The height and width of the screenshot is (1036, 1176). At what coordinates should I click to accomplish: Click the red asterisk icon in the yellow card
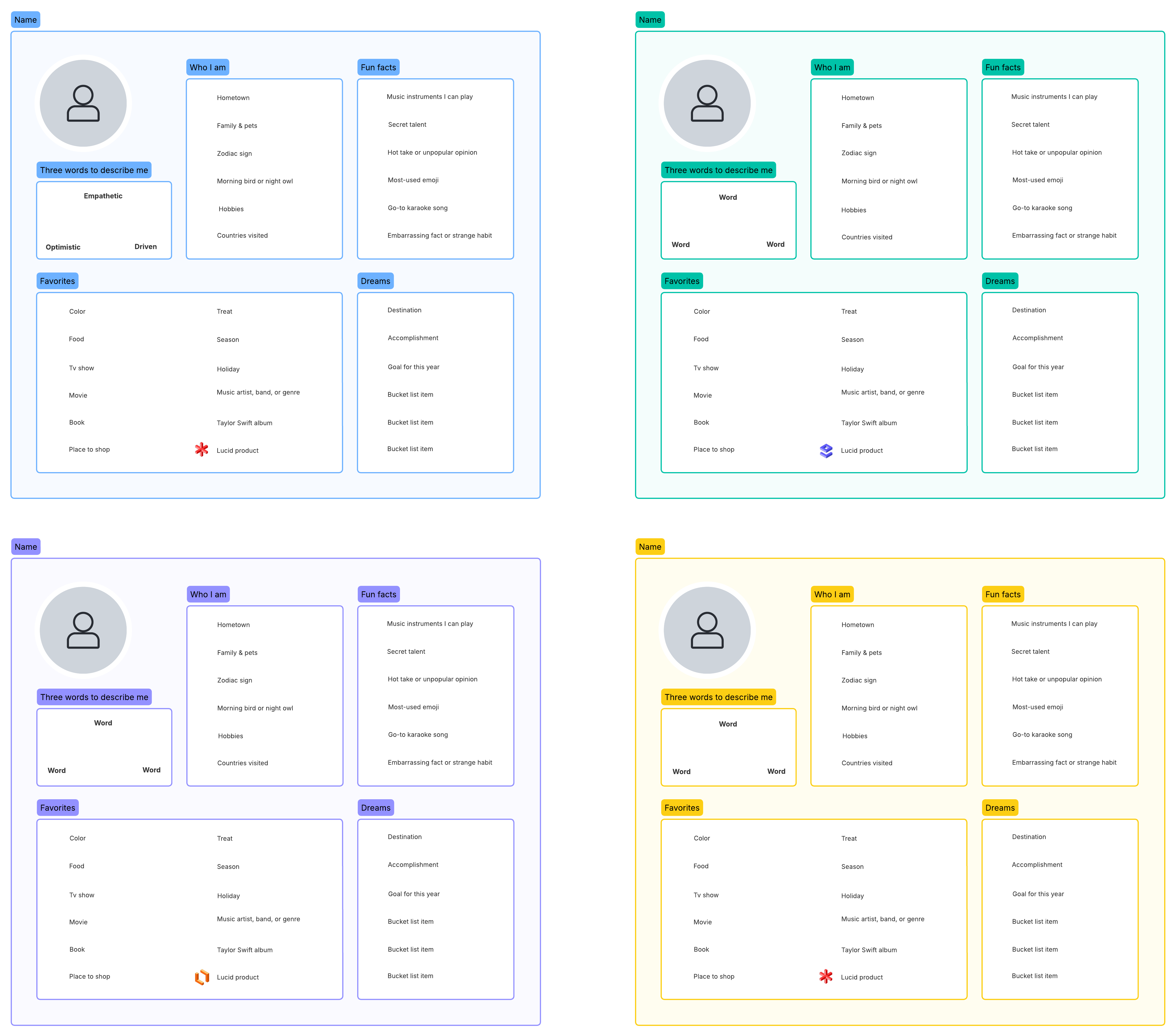pyautogui.click(x=826, y=976)
